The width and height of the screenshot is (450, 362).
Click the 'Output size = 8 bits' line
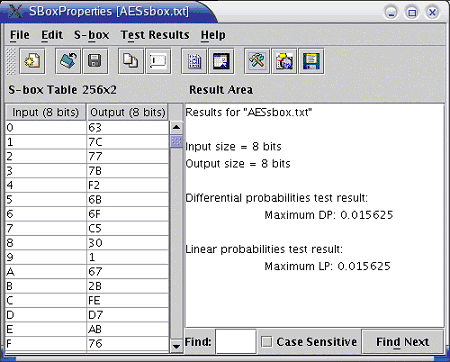click(x=238, y=164)
